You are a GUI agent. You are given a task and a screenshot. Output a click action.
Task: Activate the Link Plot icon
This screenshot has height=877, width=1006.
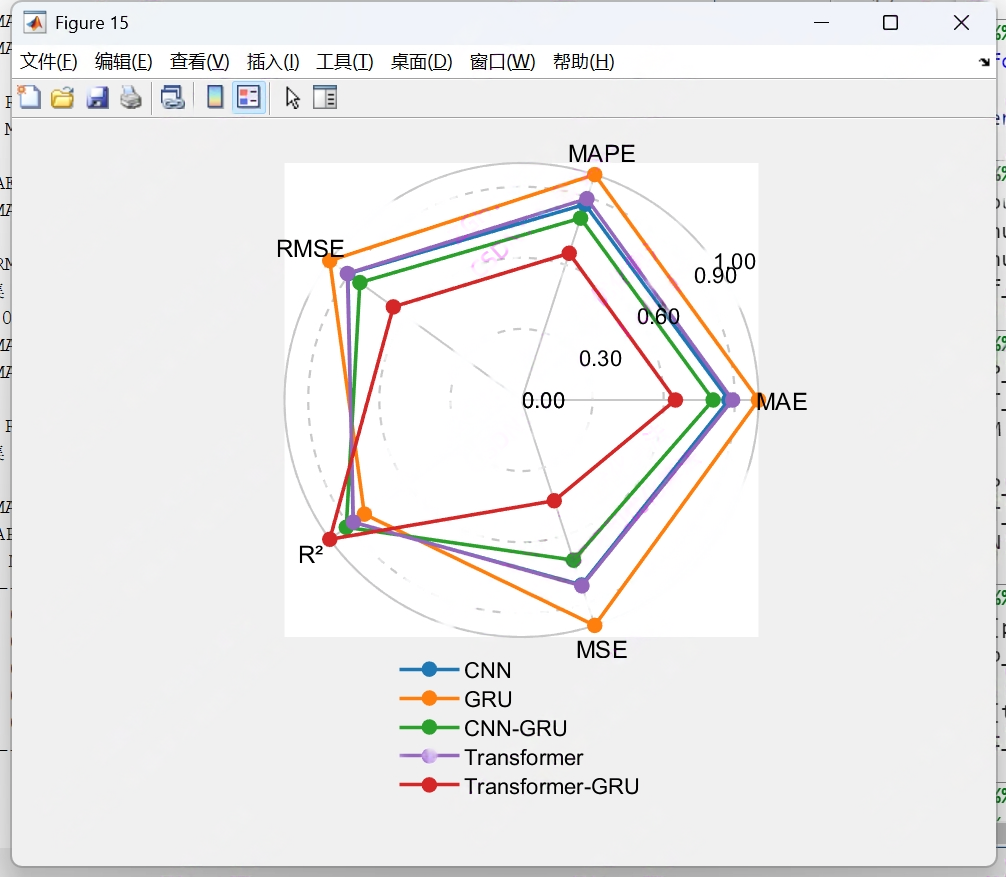(x=171, y=97)
